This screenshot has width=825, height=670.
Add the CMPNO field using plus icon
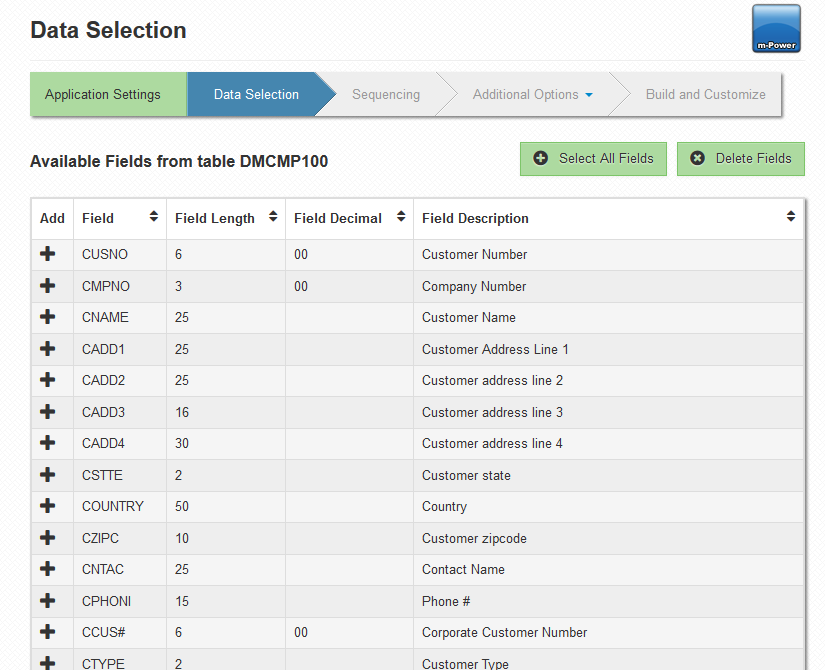click(47, 286)
